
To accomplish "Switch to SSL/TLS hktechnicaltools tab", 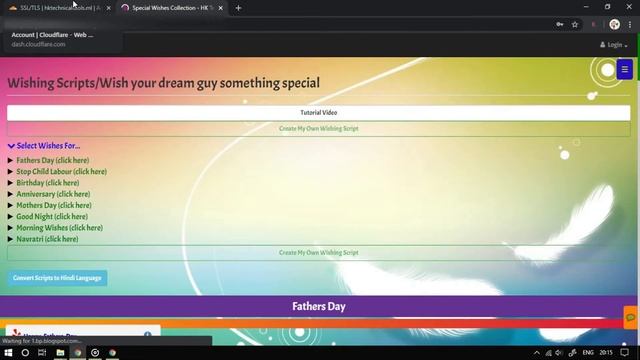I will click(60, 8).
